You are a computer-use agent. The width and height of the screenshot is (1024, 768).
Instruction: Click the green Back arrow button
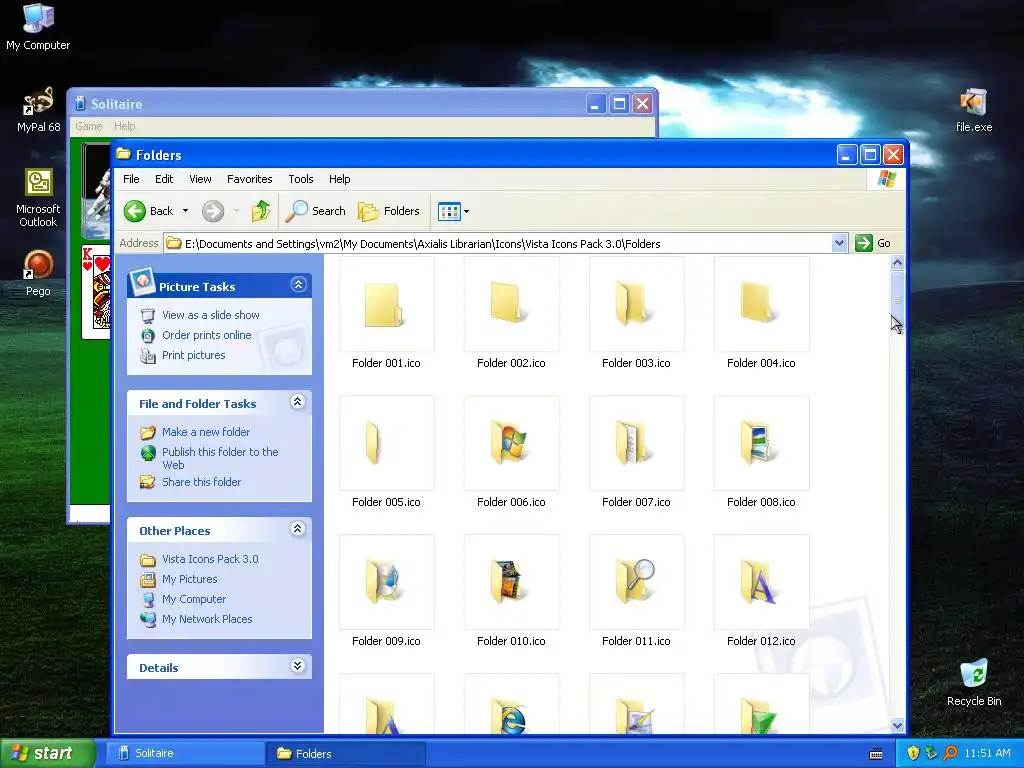(135, 211)
